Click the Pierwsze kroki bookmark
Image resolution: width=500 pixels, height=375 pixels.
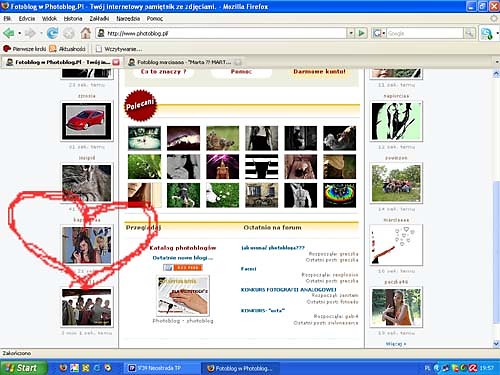pyautogui.click(x=24, y=49)
